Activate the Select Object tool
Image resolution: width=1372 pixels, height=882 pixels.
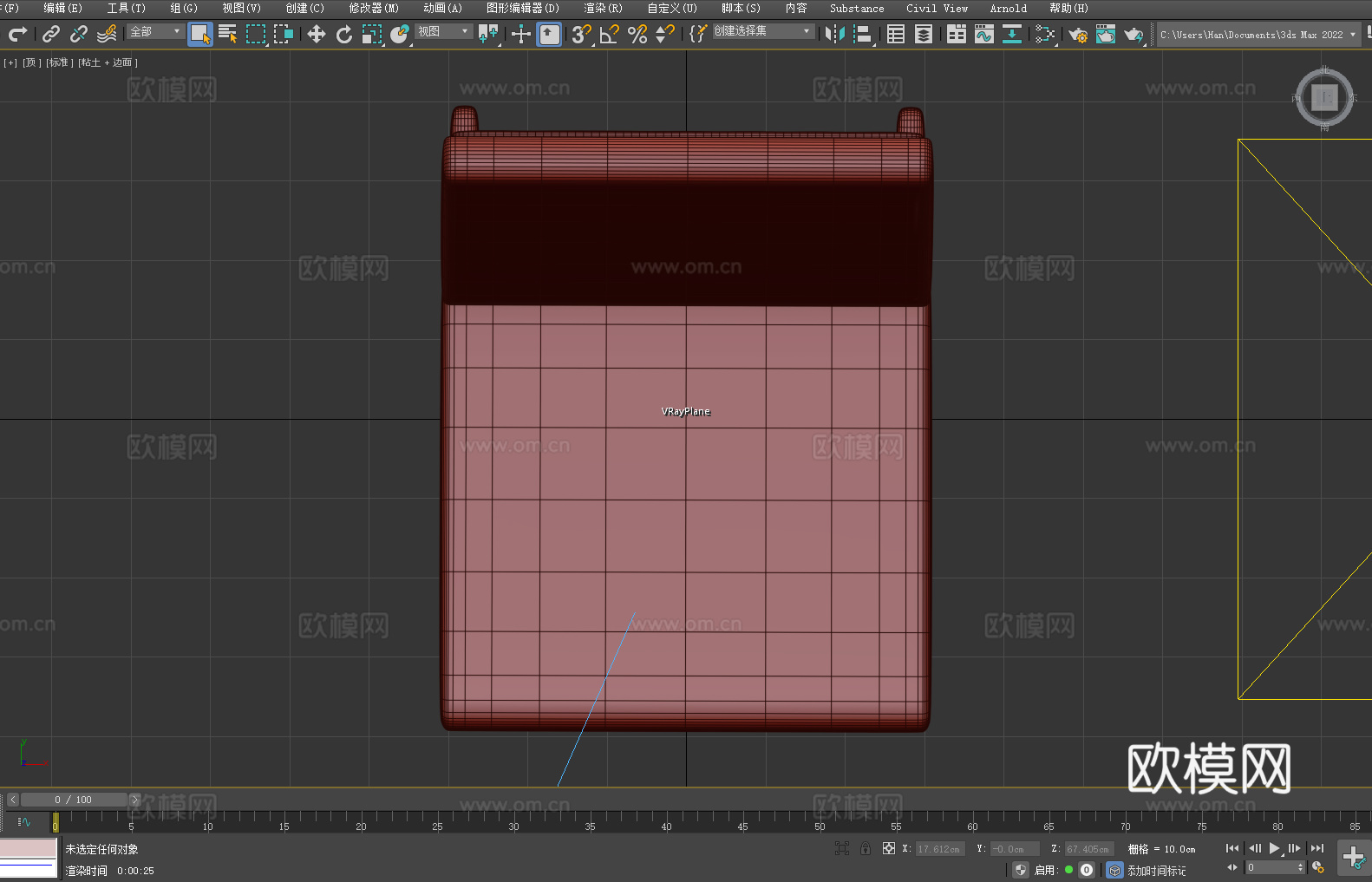click(200, 34)
